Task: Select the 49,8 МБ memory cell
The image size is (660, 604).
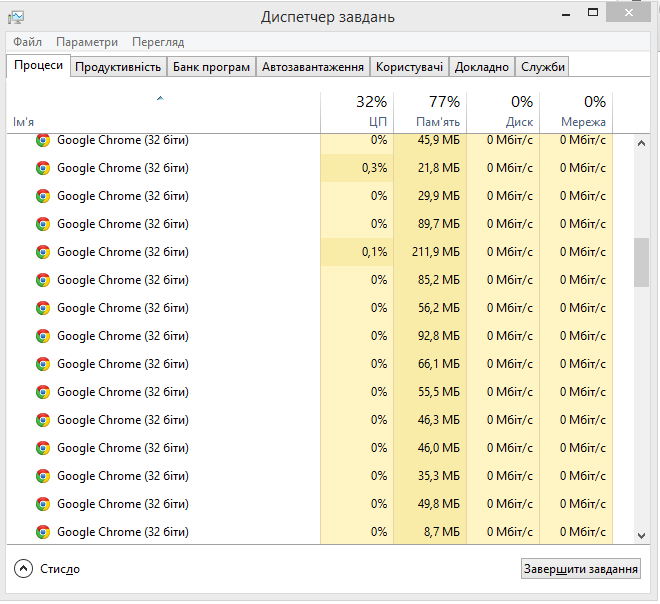Action: pyautogui.click(x=430, y=504)
